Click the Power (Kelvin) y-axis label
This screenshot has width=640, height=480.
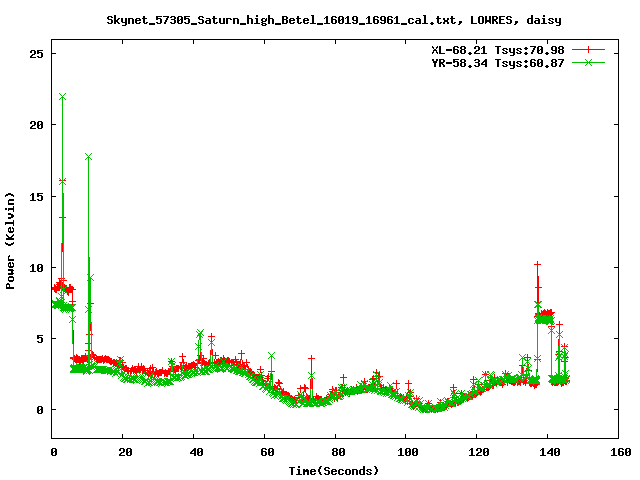(10, 241)
